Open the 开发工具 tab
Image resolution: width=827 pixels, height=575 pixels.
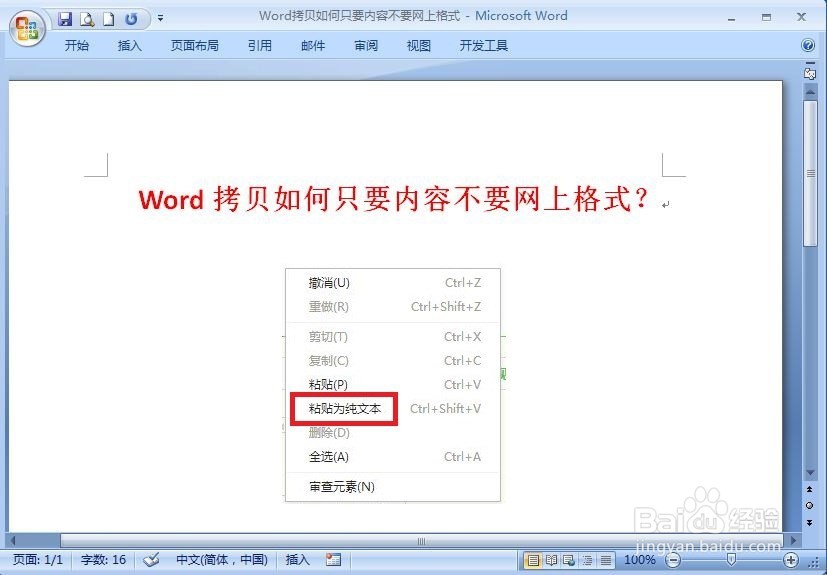(x=484, y=46)
